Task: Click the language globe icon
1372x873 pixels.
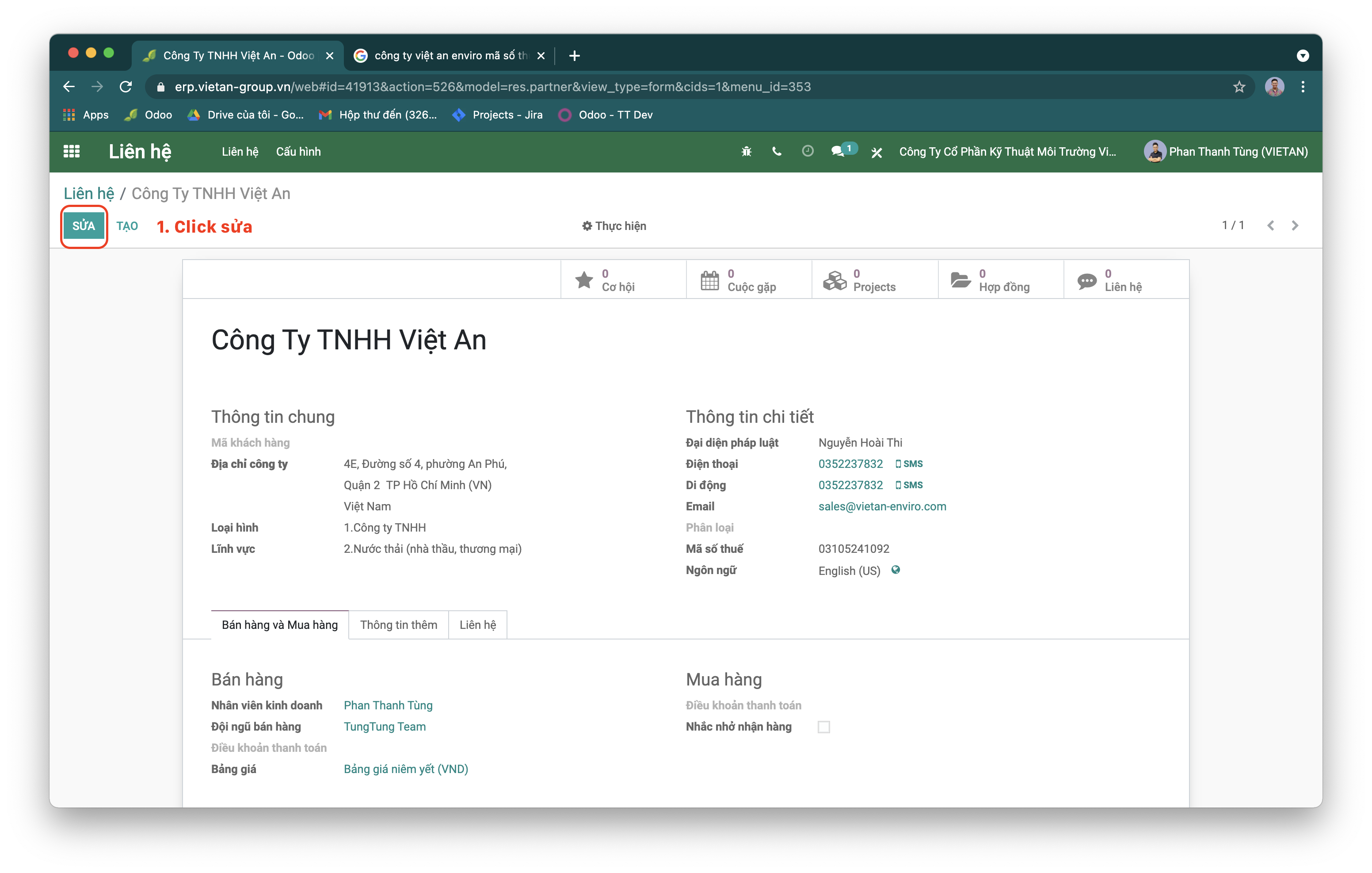Action: coord(896,570)
